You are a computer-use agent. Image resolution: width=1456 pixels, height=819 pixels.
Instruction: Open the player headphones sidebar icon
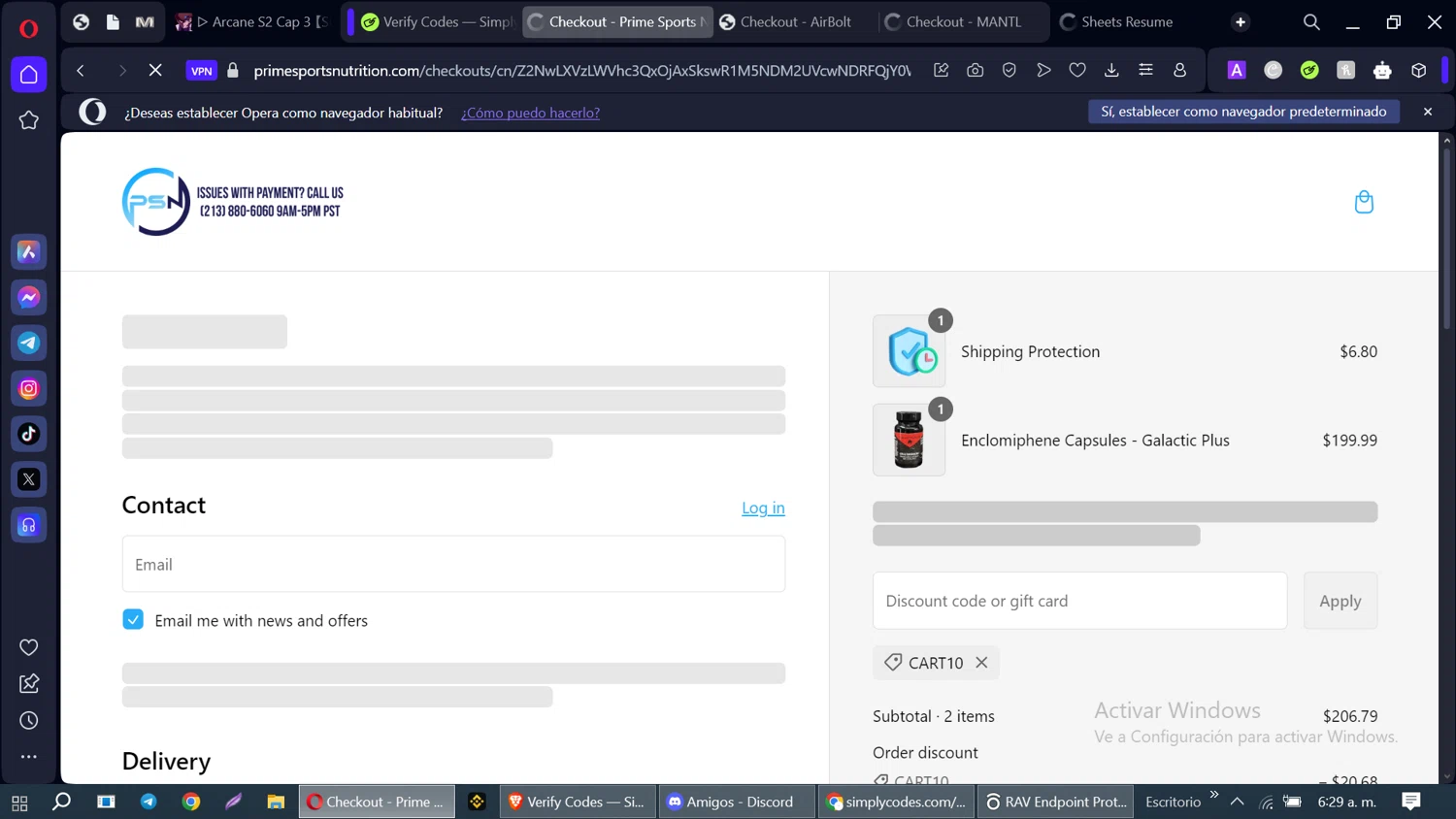(29, 525)
